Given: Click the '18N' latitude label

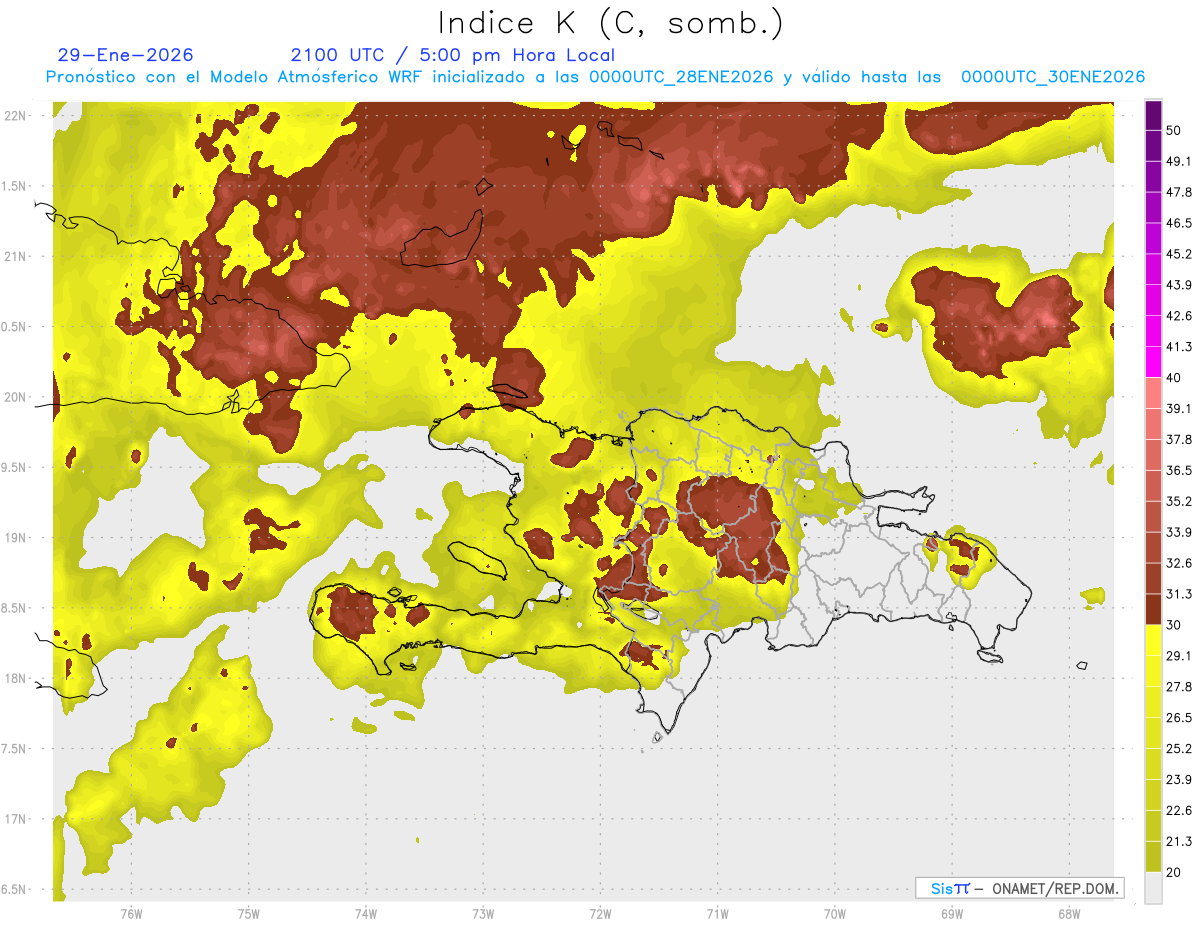Looking at the screenshot, I should [x=17, y=679].
